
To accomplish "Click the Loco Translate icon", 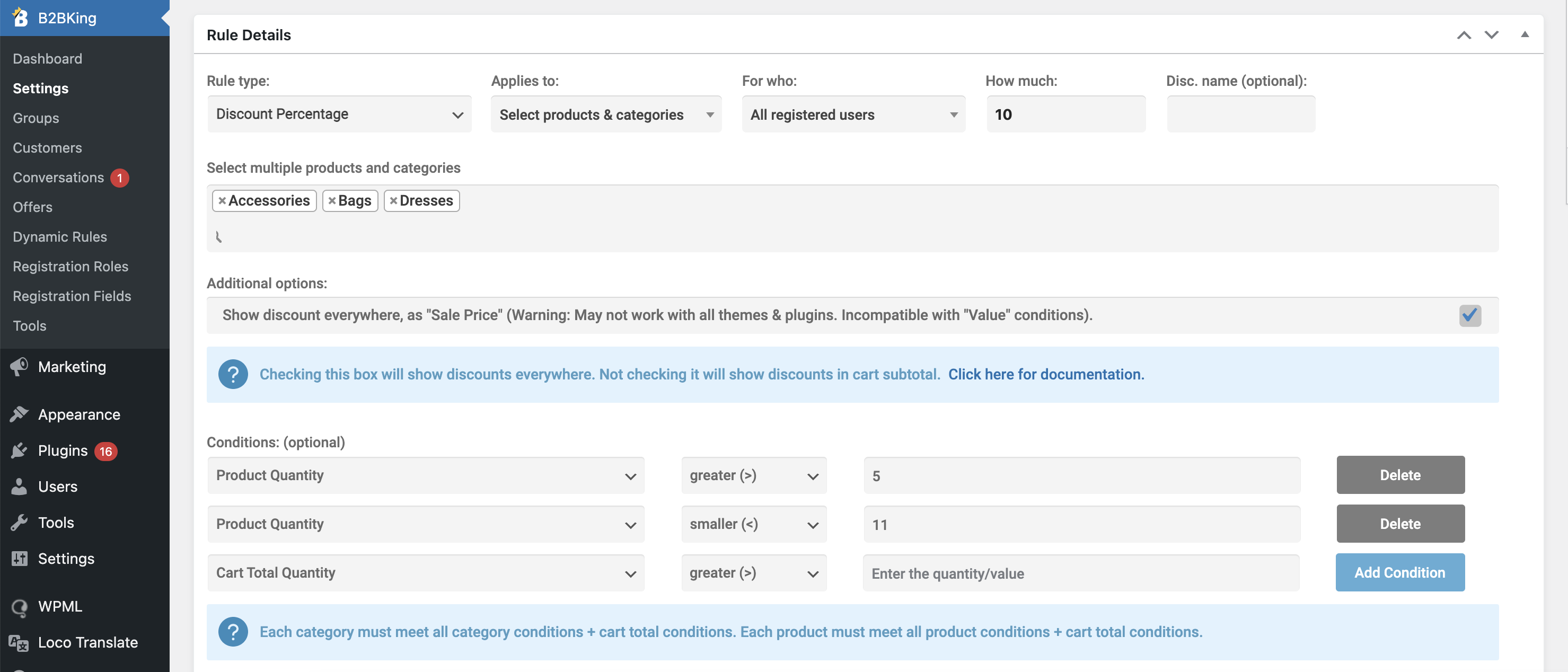I will (x=19, y=642).
